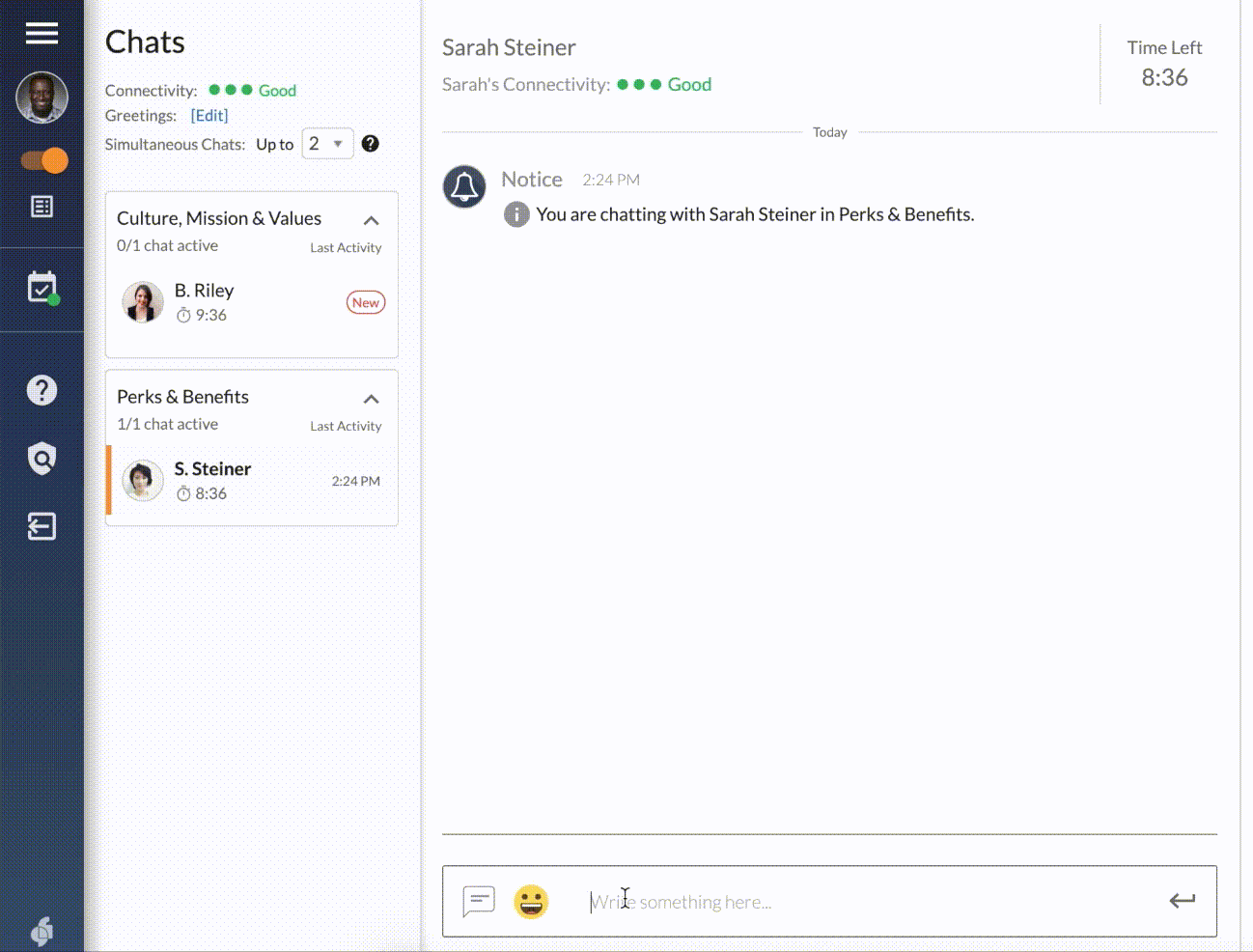1253x952 pixels.
Task: Collapse the Perks & Benefits section
Action: (x=371, y=399)
